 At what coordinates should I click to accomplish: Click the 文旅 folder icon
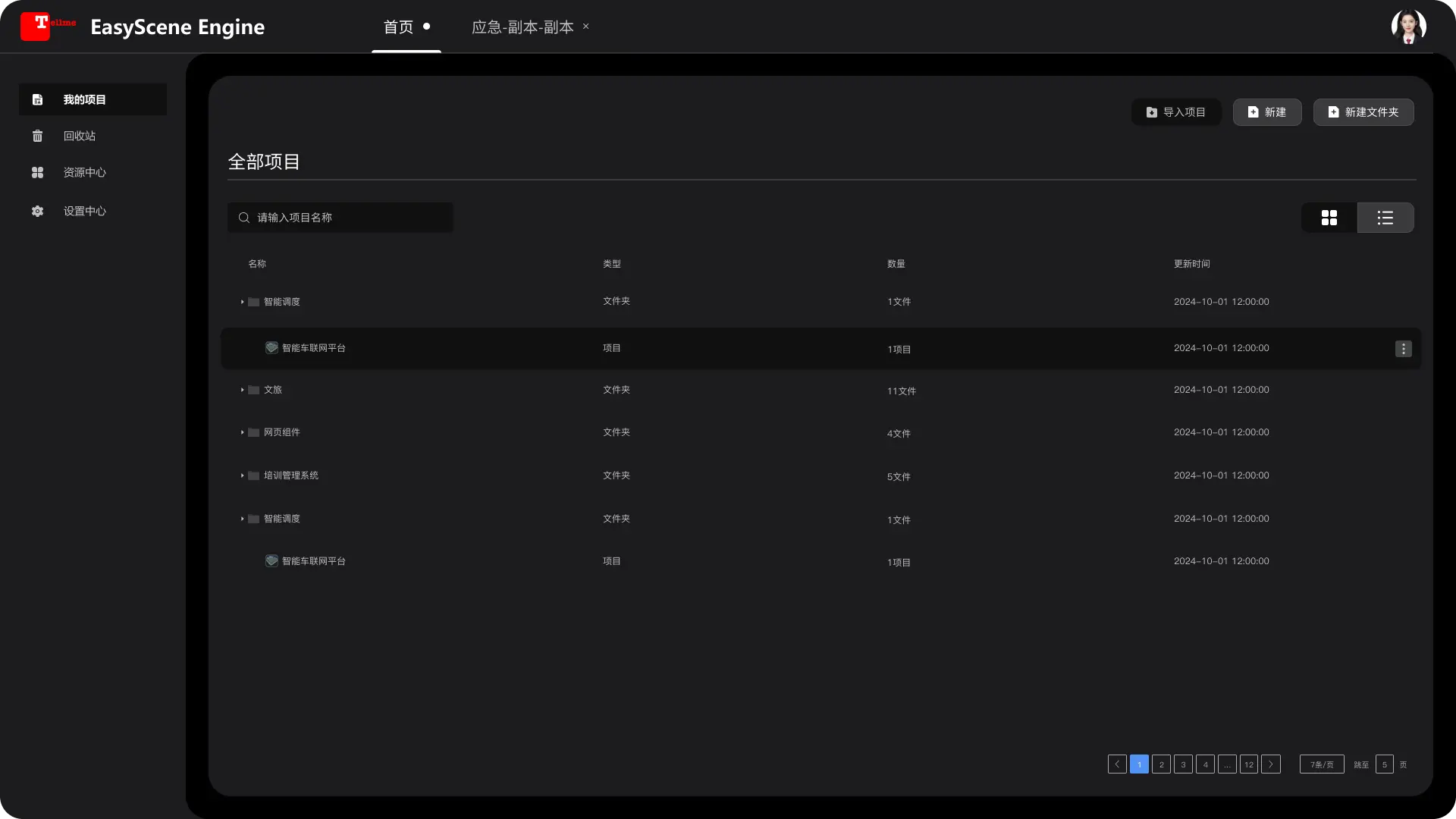pyautogui.click(x=254, y=390)
